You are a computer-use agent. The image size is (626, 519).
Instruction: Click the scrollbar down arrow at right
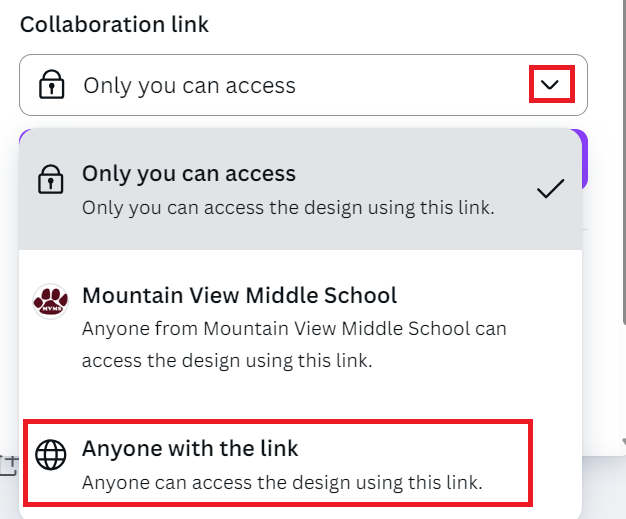624,441
